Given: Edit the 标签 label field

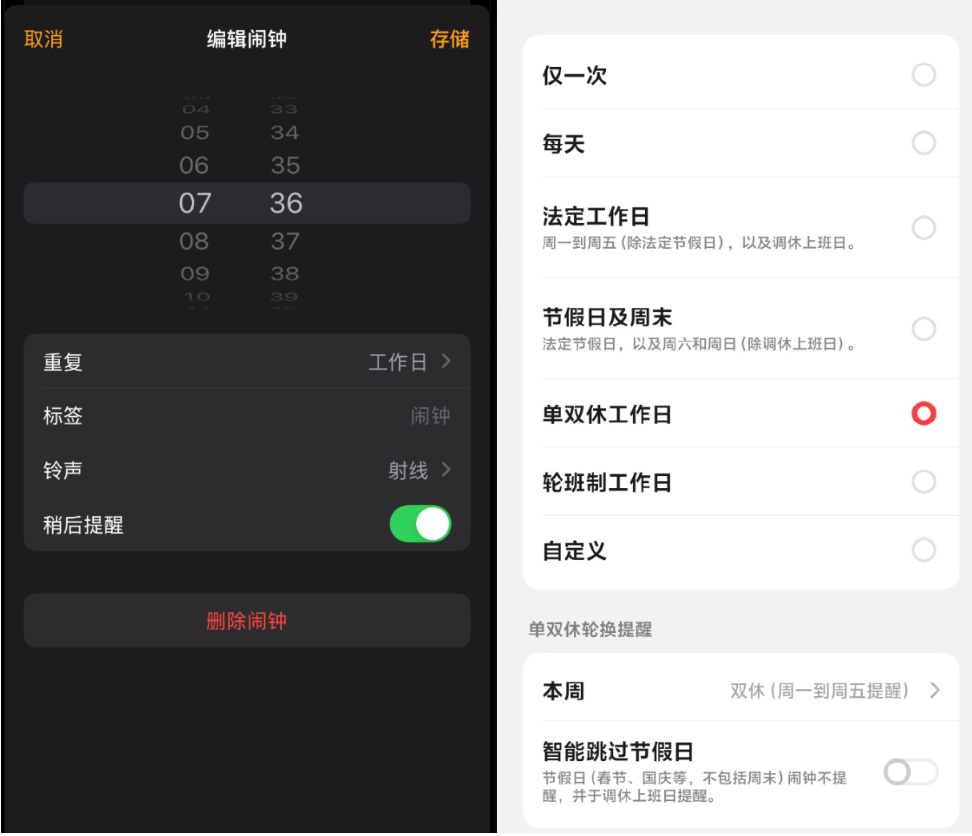Looking at the screenshot, I should point(247,416).
